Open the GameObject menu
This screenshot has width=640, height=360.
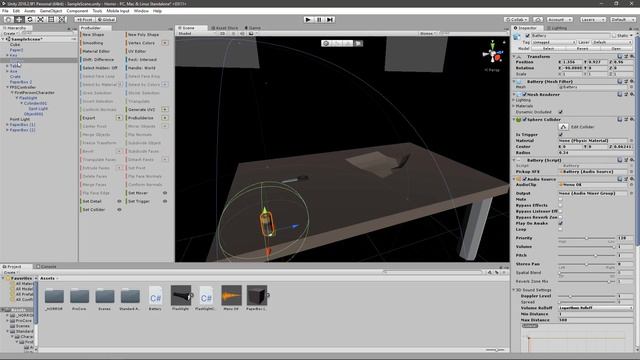pyautogui.click(x=51, y=11)
